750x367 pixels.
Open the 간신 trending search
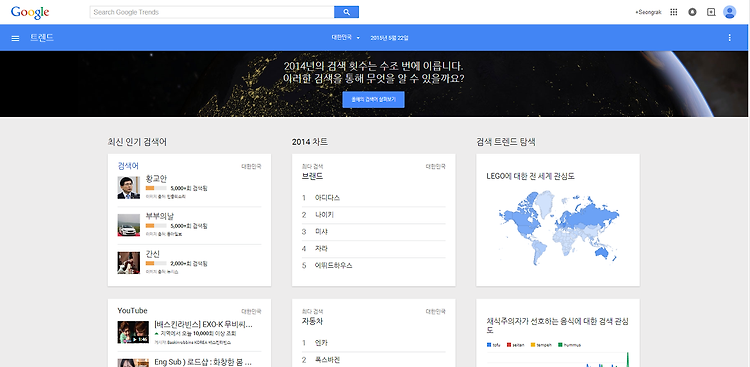pos(153,254)
